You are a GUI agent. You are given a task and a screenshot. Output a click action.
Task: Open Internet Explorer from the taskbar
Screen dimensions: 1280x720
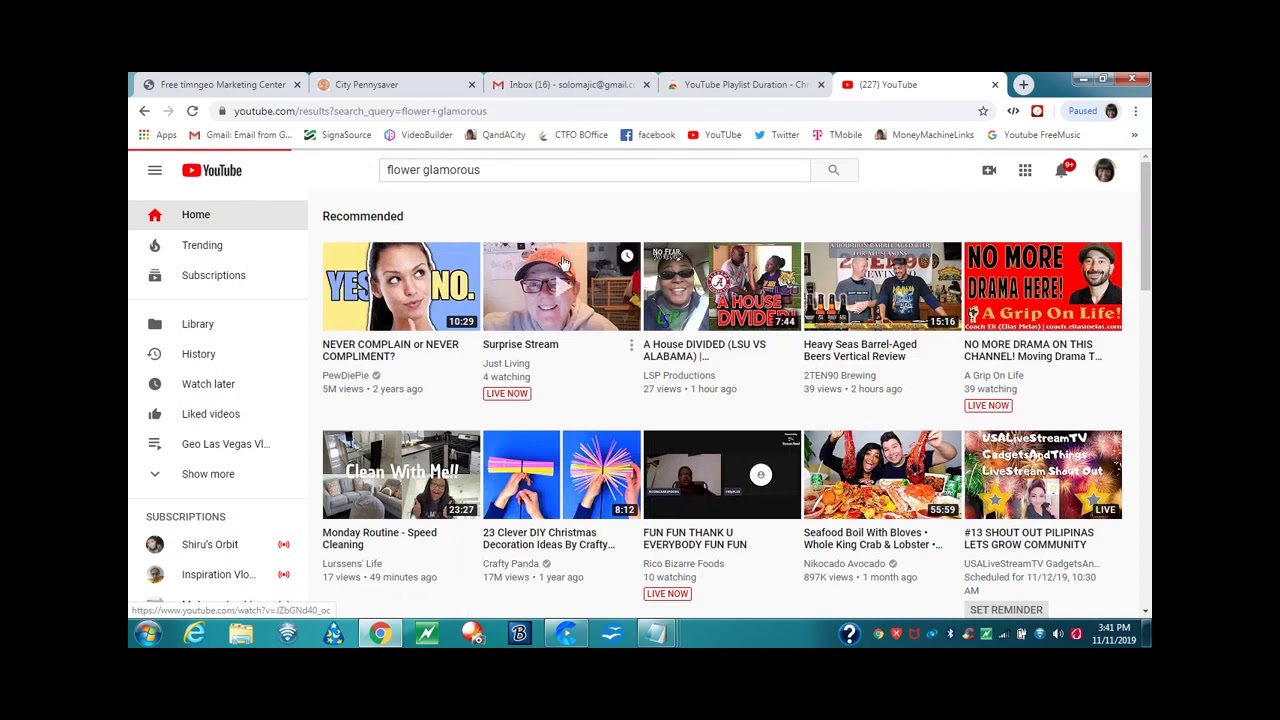(x=194, y=633)
